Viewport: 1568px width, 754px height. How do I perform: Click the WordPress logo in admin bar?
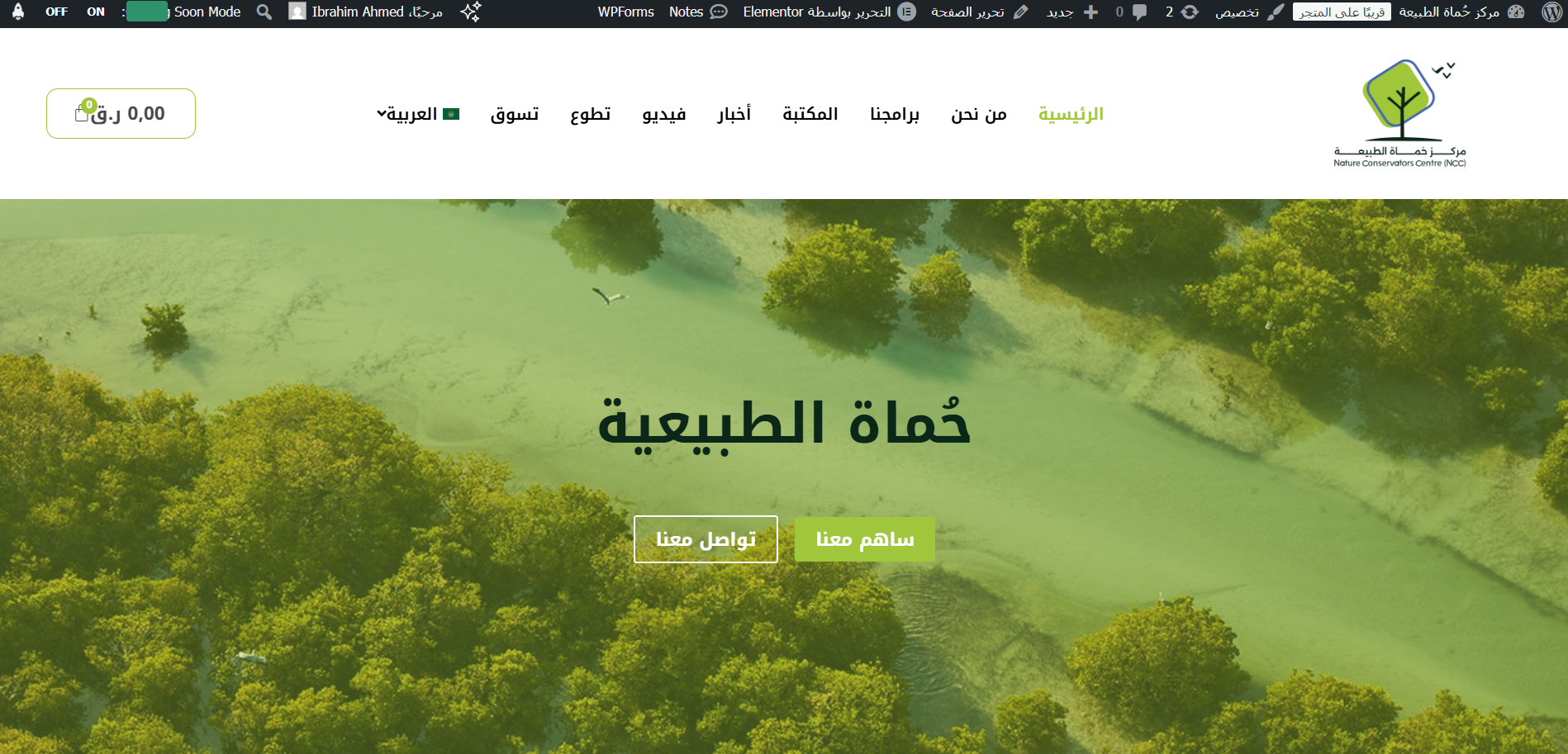click(1551, 12)
